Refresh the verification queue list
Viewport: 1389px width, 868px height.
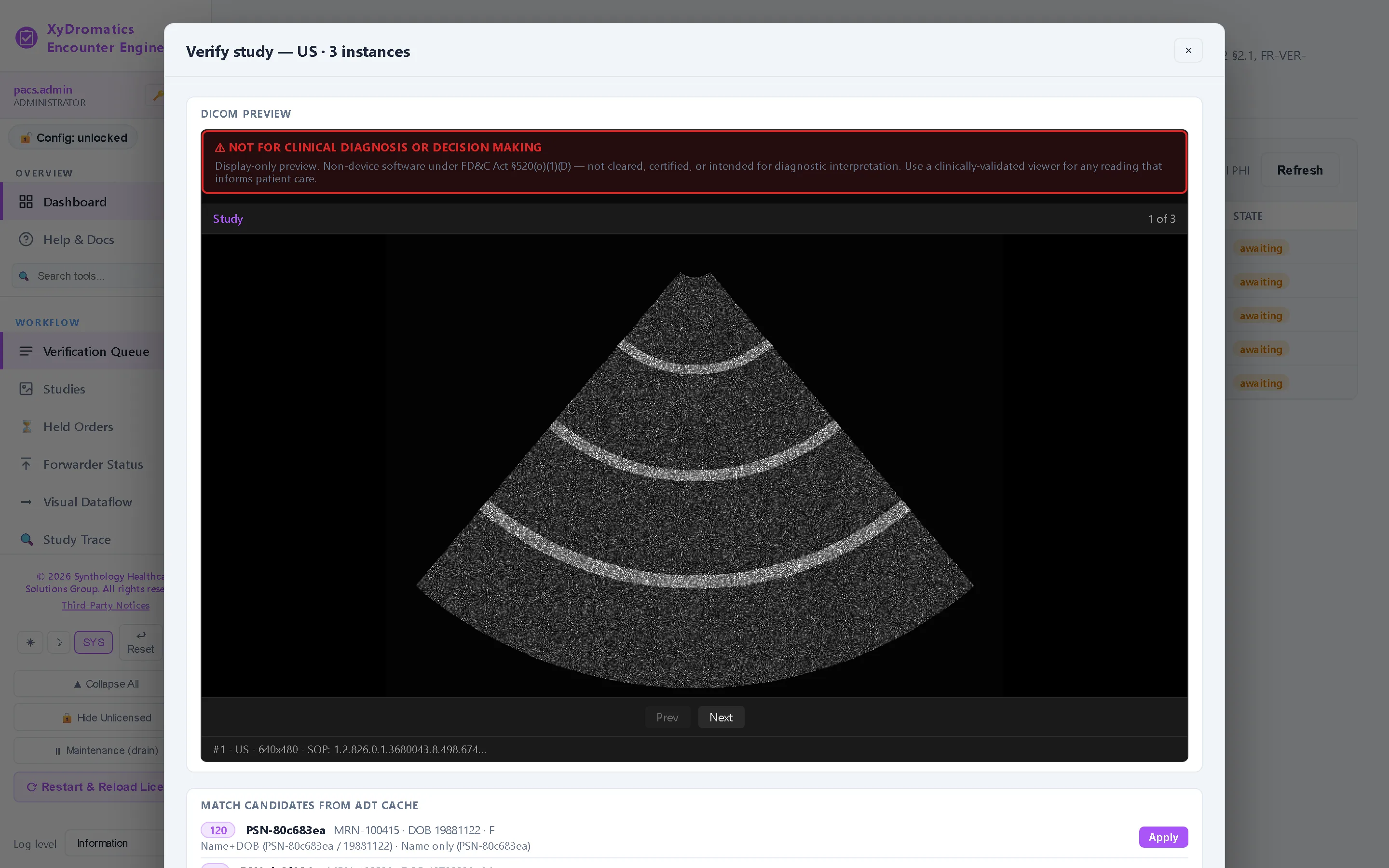click(1299, 170)
